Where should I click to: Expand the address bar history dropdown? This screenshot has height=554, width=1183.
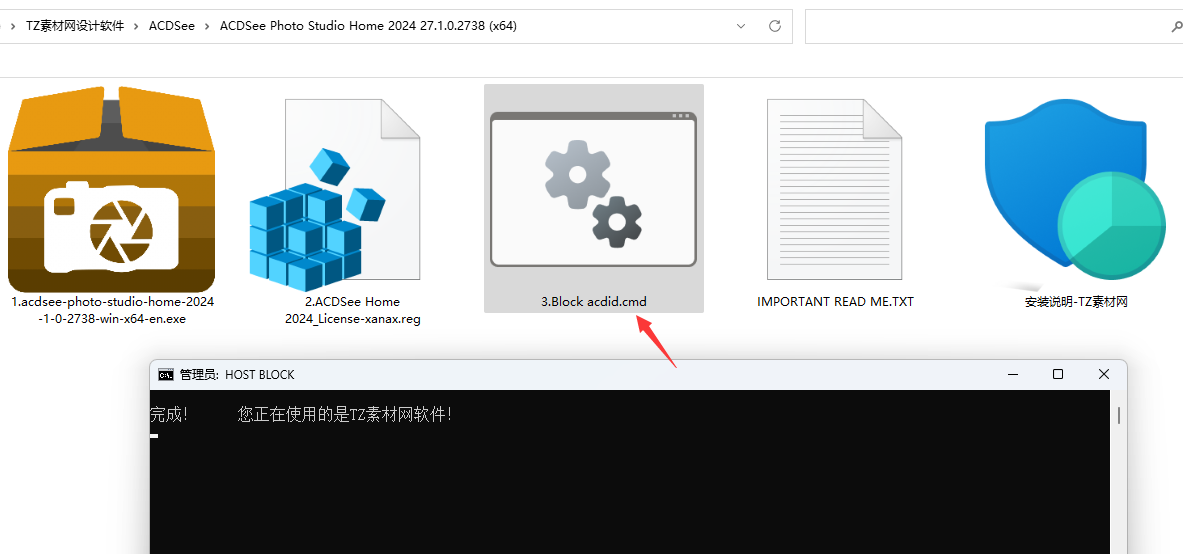pyautogui.click(x=741, y=26)
